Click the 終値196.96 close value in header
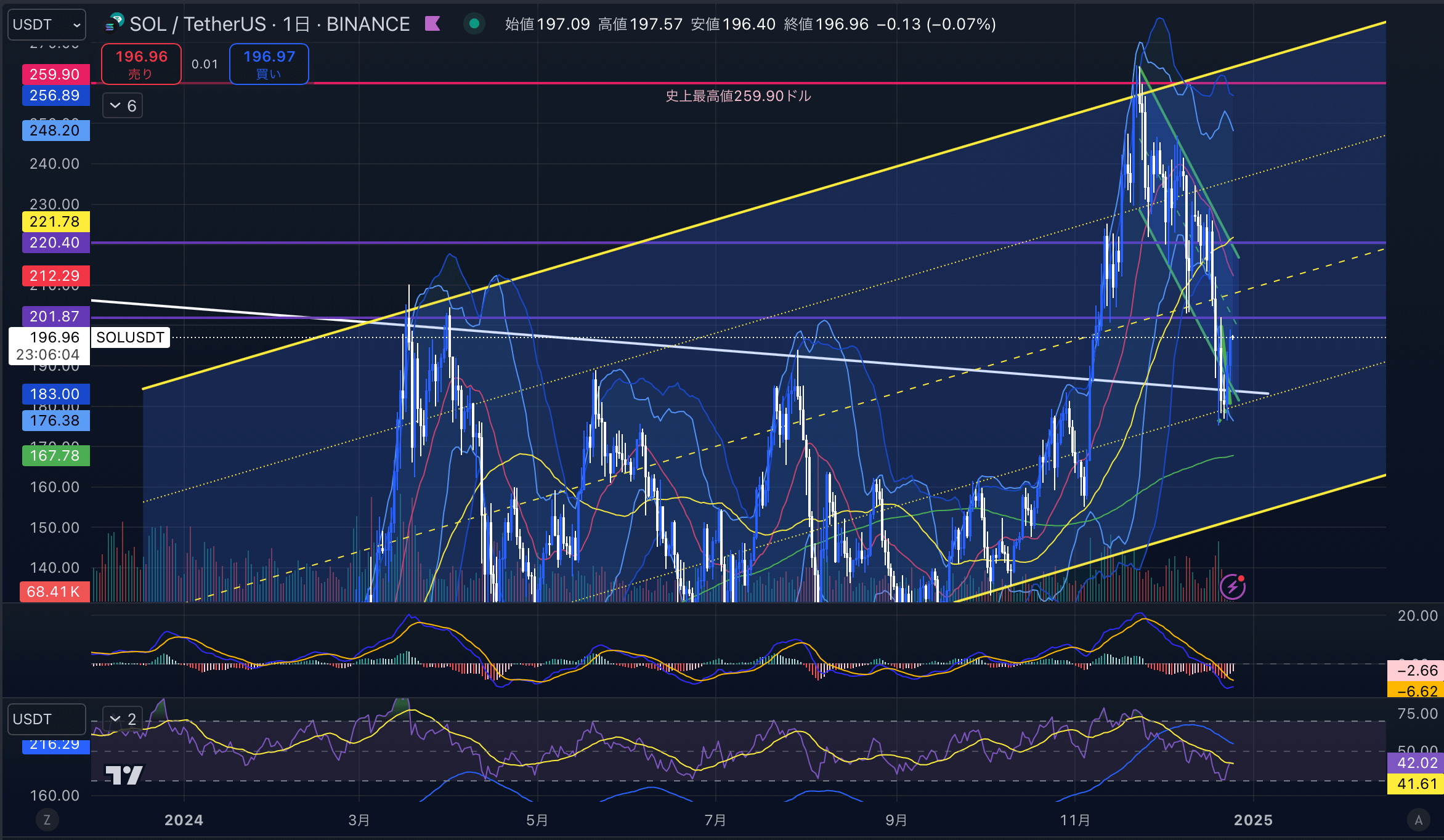 tap(826, 24)
